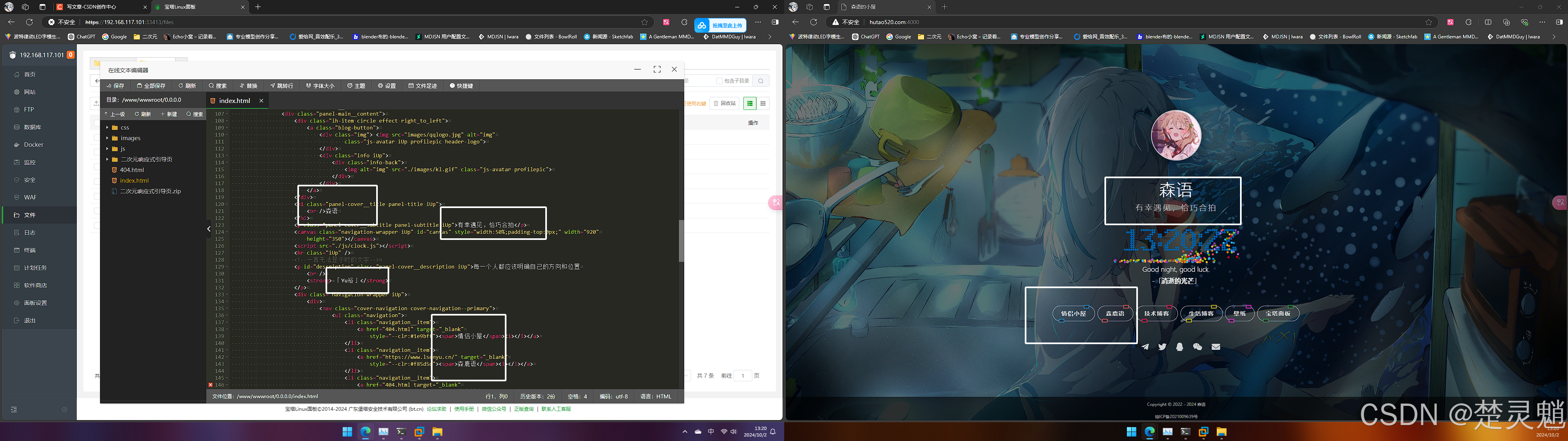Click 情侣小屋 button on the webpage
Screen dimensions: 1568x441
[1073, 314]
